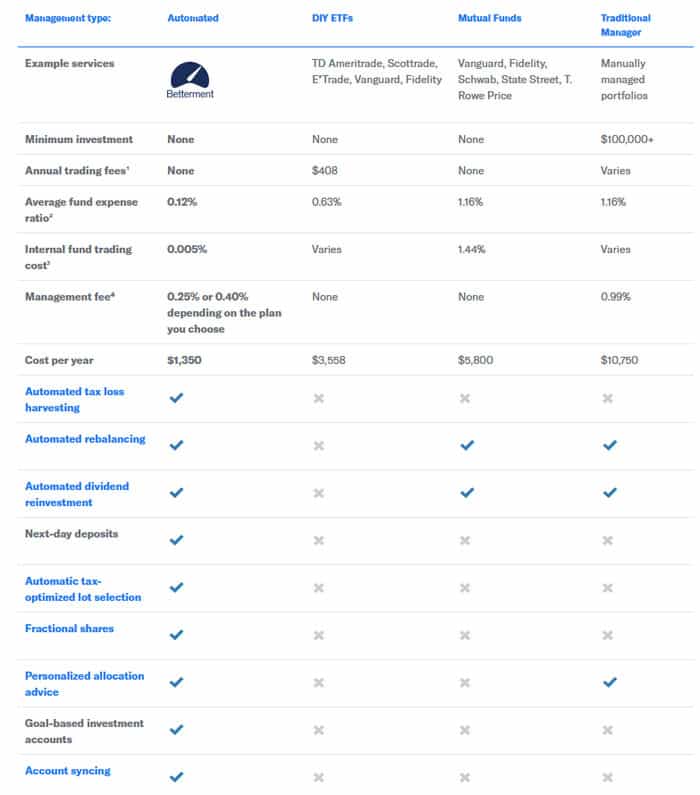Select the Mutual Funds column header
This screenshot has height=795, width=700.
(489, 18)
